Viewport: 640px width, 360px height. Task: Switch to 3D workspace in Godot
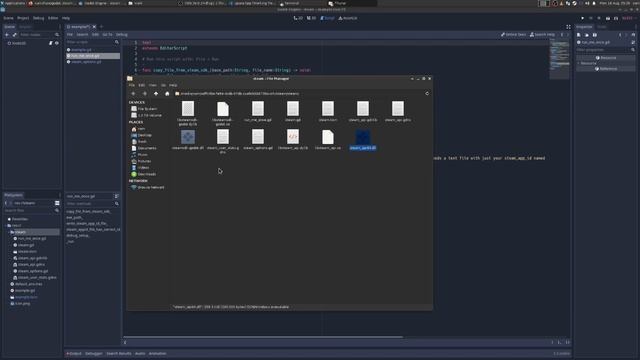pyautogui.click(x=311, y=18)
